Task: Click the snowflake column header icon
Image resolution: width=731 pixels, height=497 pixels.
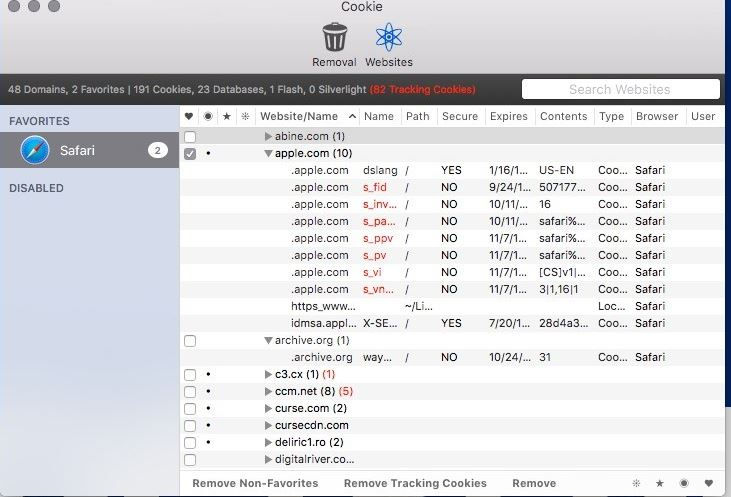Action: [245, 116]
